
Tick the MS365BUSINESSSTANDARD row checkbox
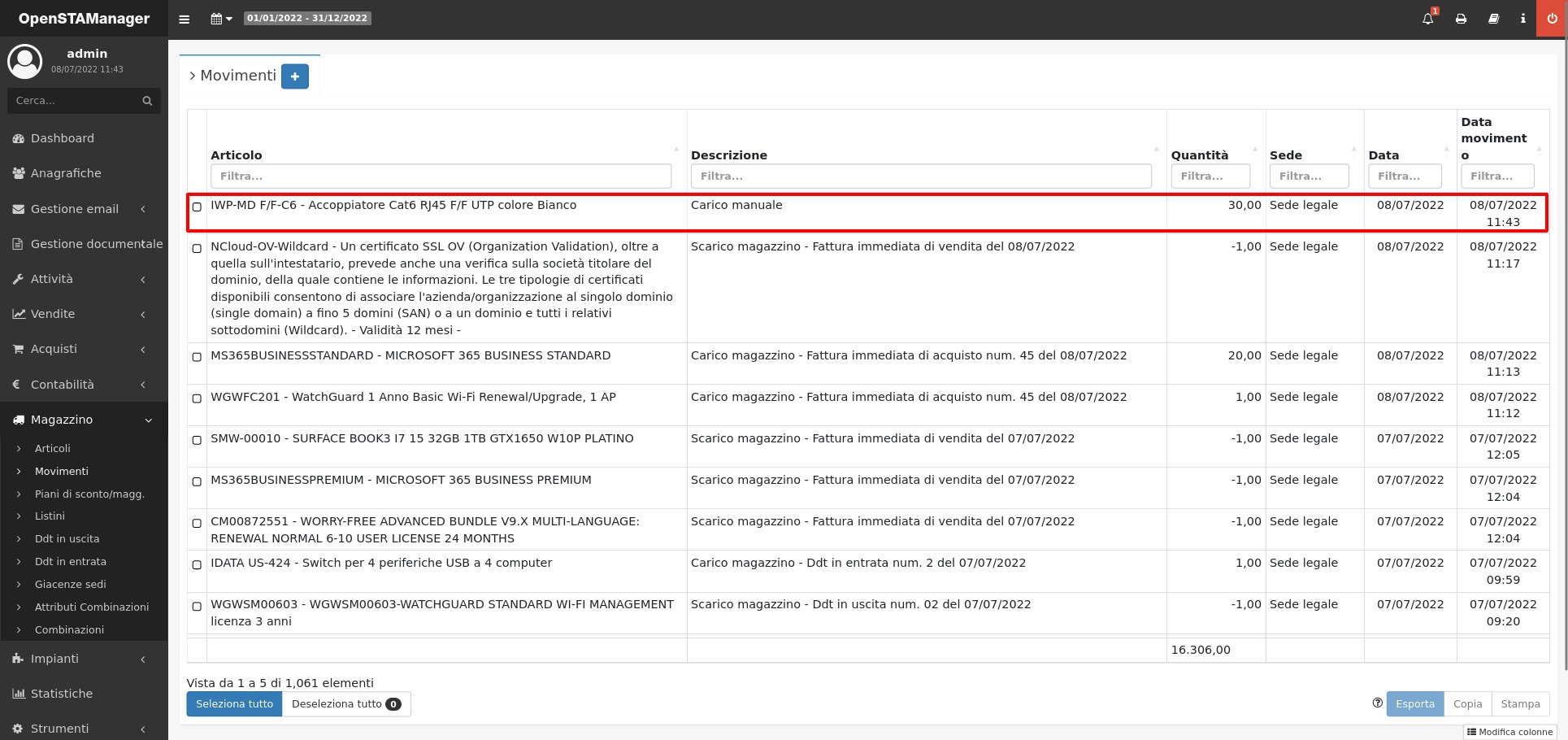point(197,357)
